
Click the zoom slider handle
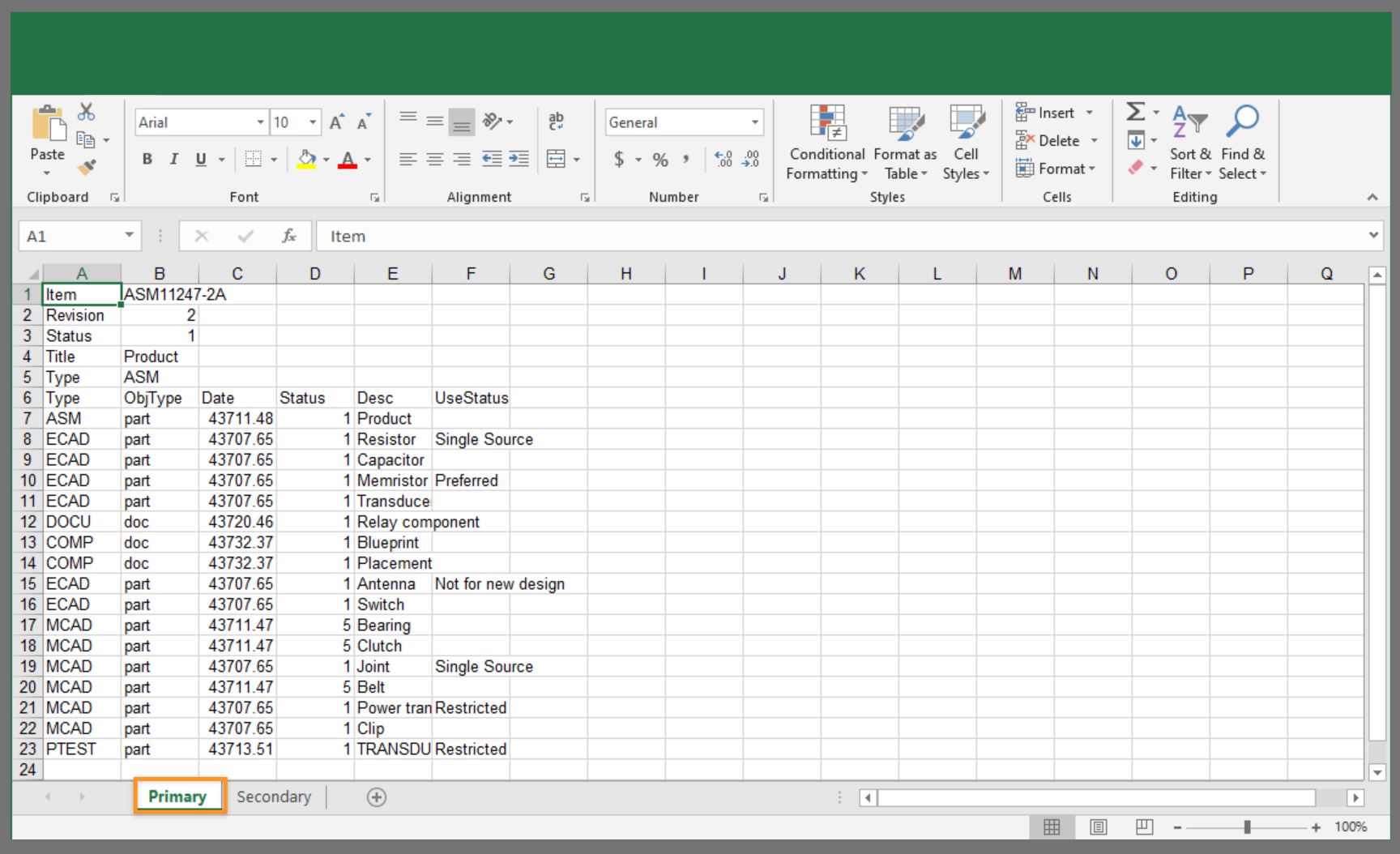point(1247,826)
